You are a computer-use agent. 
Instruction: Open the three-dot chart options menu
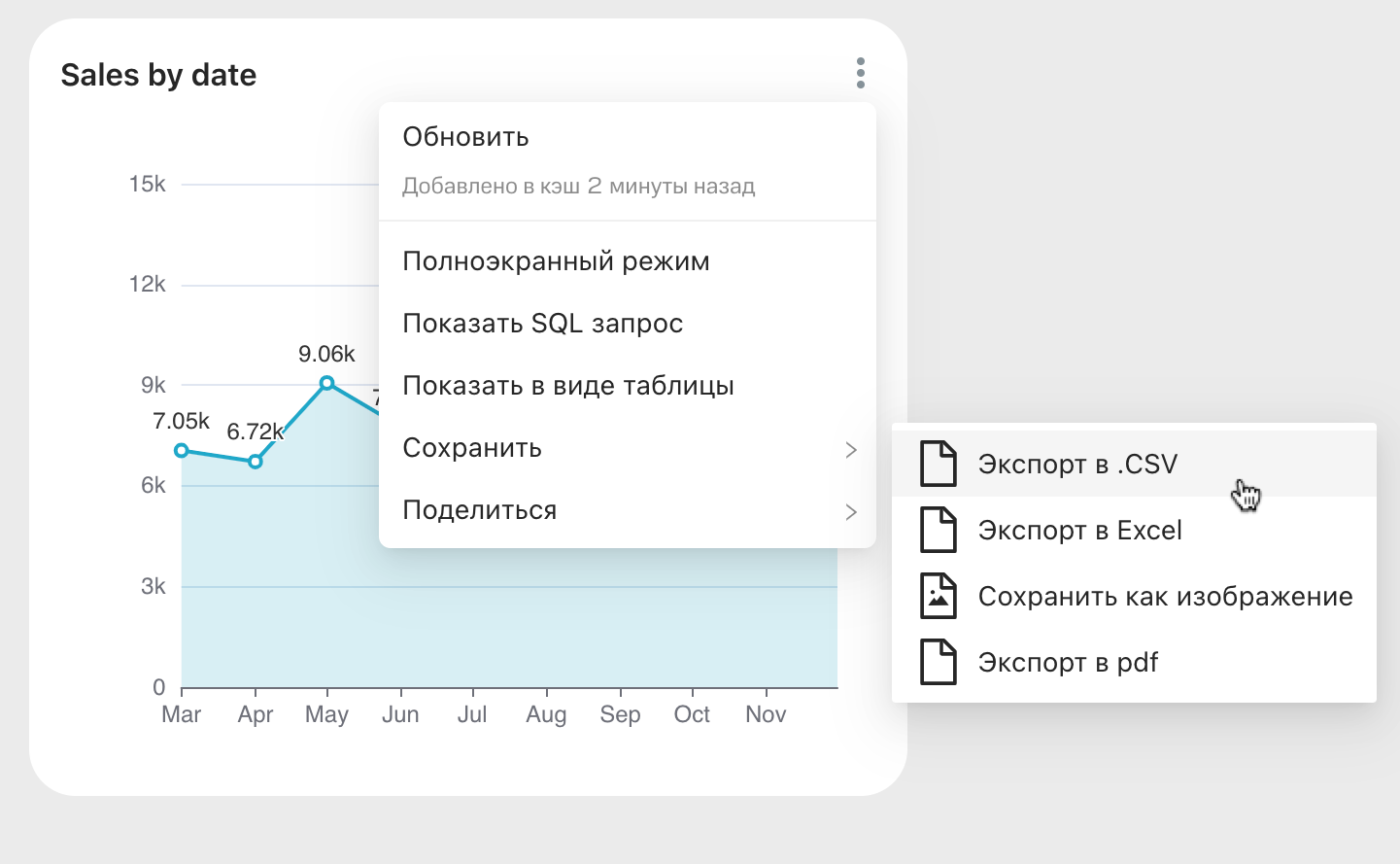click(860, 73)
